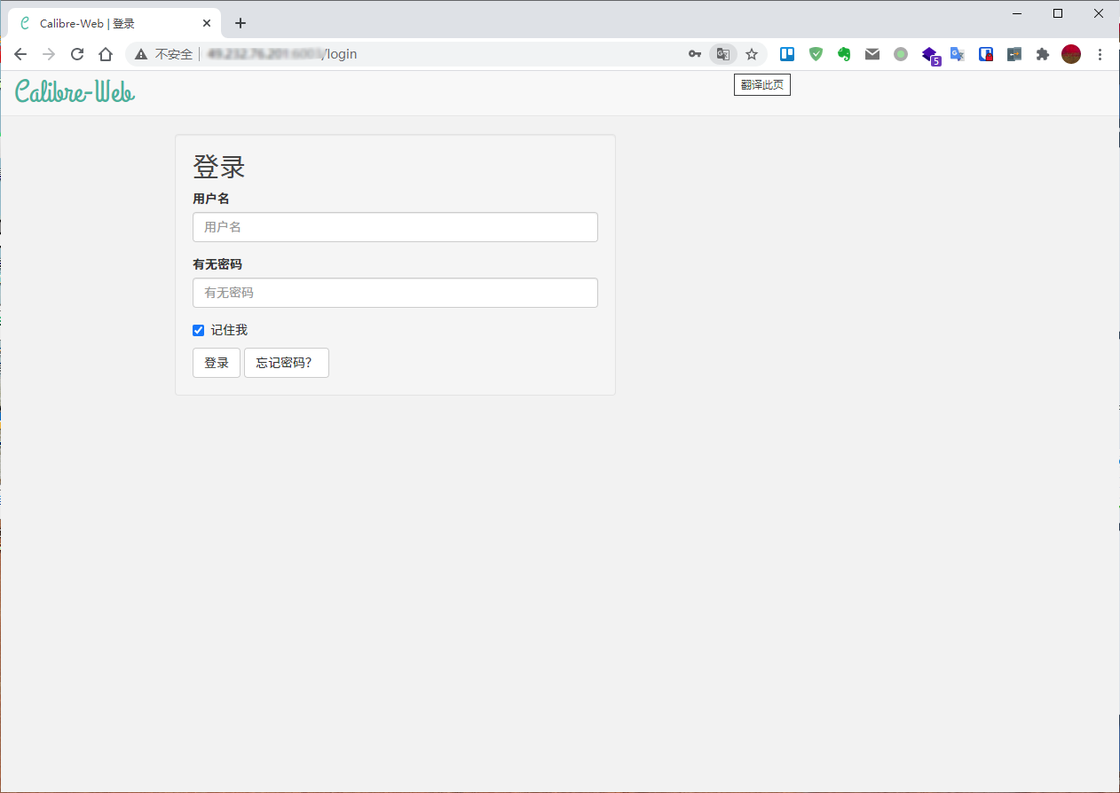Click the 翻译此页 tooltip label
This screenshot has height=793, width=1120.
(762, 85)
